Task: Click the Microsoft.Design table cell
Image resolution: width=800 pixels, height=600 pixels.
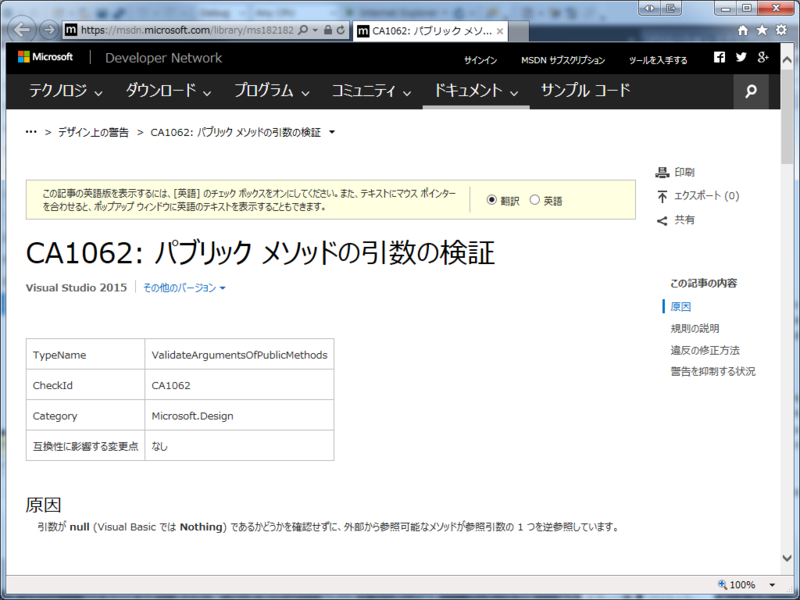Action: click(239, 416)
